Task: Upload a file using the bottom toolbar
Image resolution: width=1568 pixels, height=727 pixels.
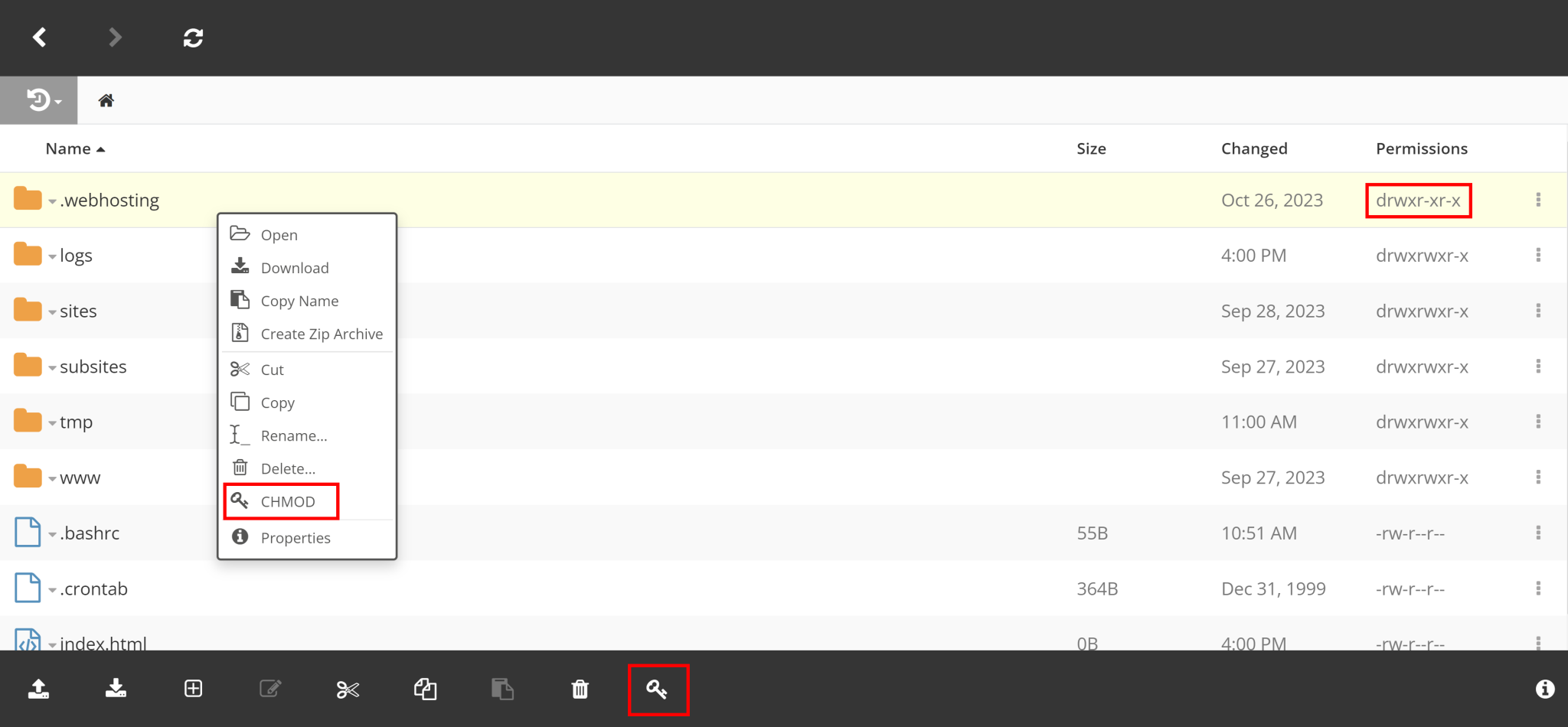Action: click(x=39, y=689)
